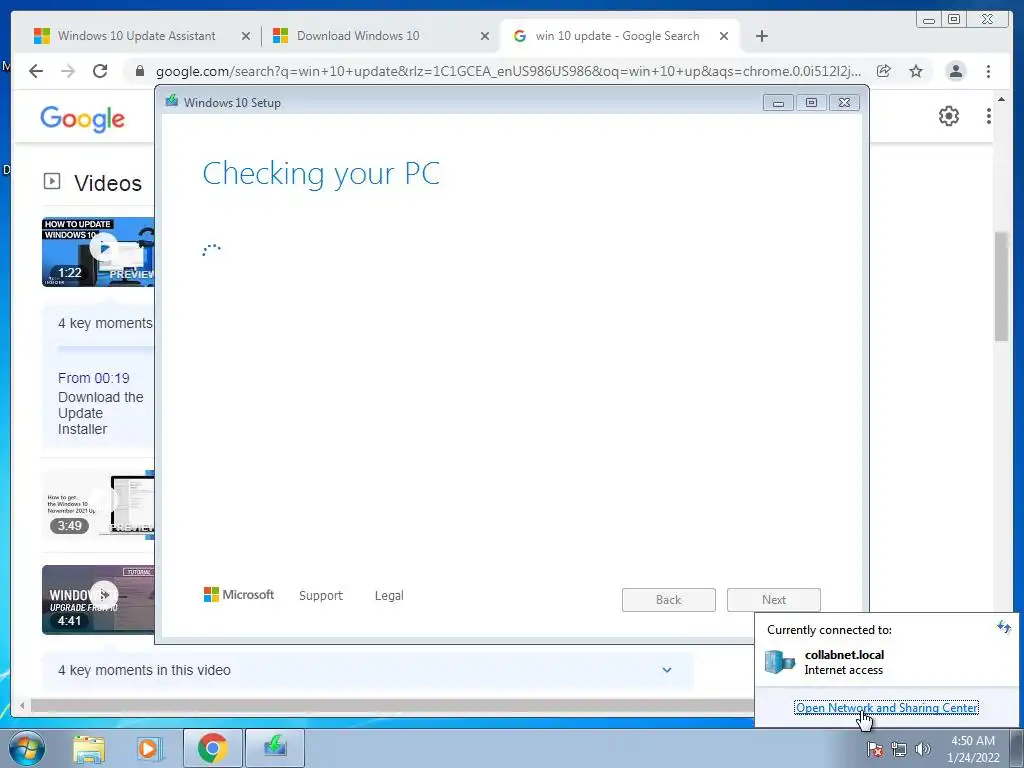Click the Windows 10 Setup title icon
The height and width of the screenshot is (768, 1024).
coord(172,101)
